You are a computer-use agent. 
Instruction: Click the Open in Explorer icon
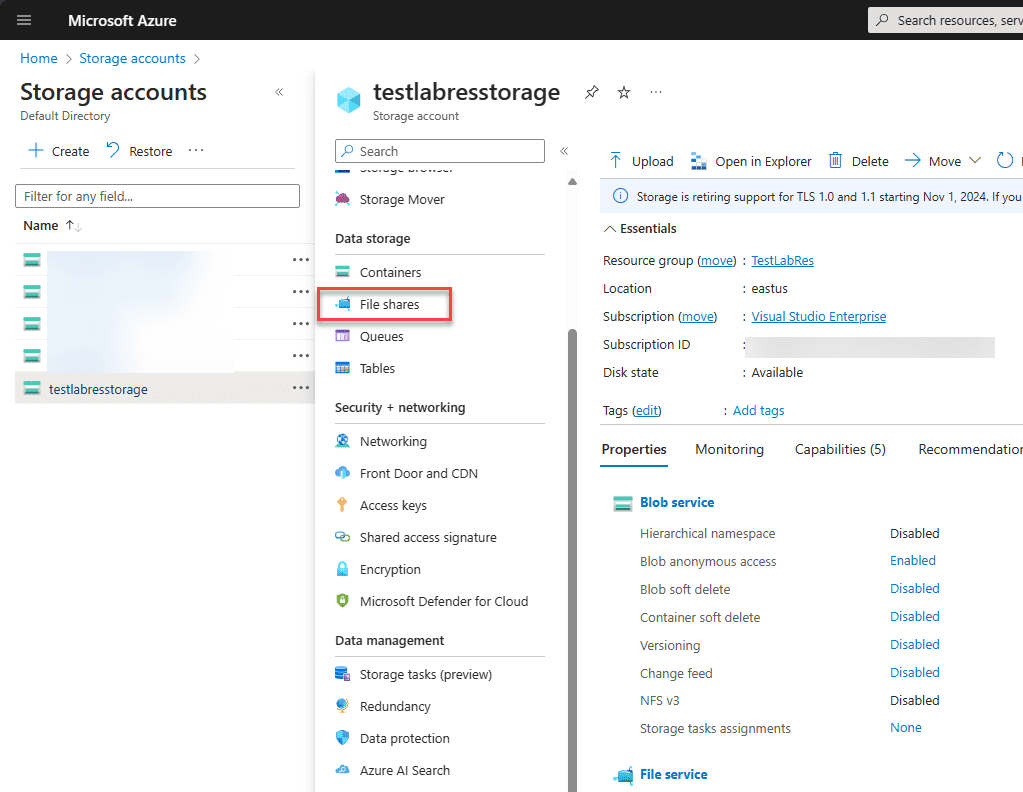(699, 161)
